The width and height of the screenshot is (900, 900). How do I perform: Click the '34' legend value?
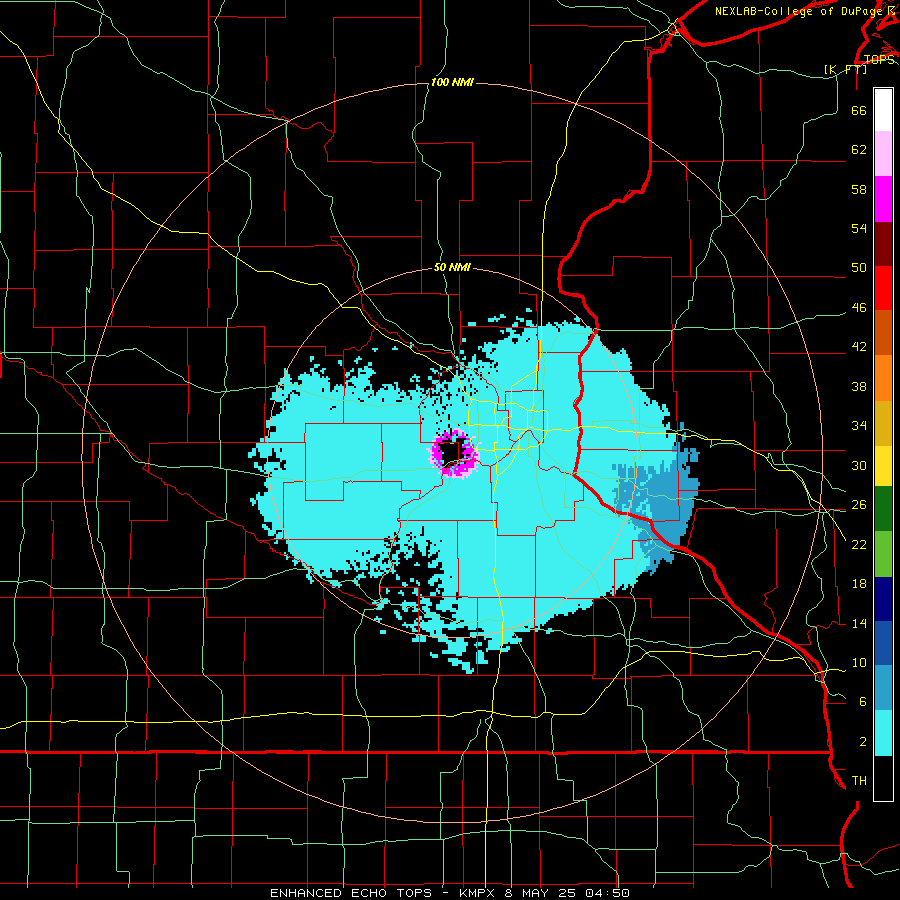(x=859, y=426)
